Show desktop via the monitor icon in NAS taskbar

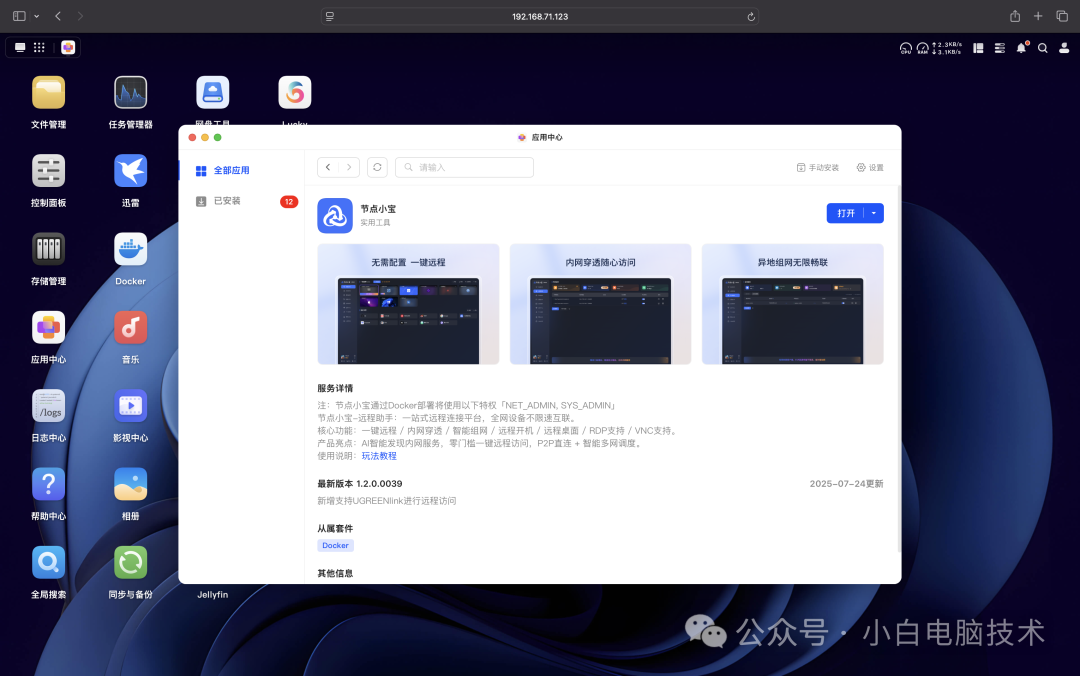point(20,48)
